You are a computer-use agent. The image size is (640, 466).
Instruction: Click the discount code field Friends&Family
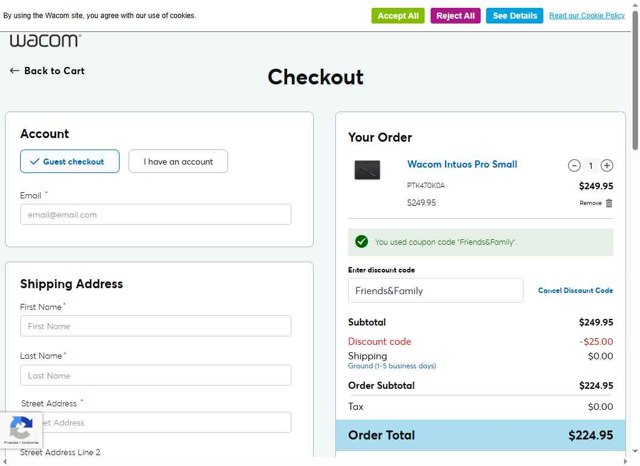(436, 291)
